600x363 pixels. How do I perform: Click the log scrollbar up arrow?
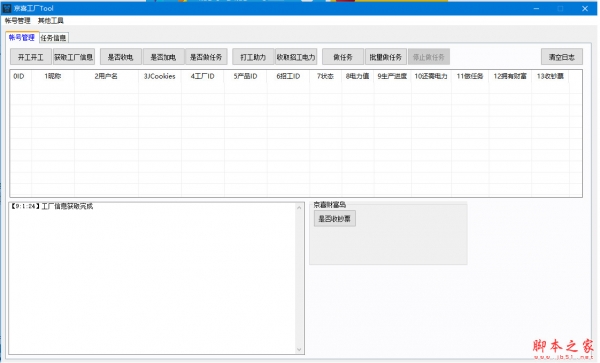(x=299, y=208)
